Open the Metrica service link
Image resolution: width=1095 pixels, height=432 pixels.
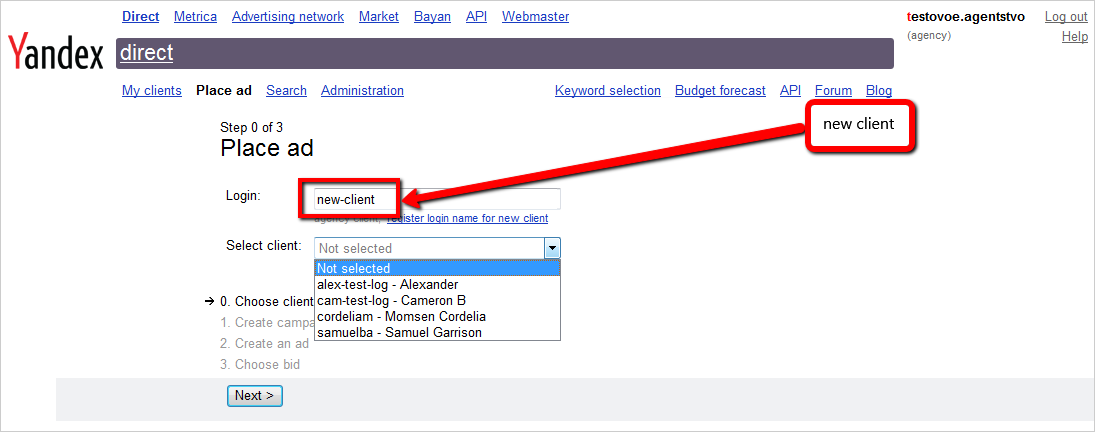pyautogui.click(x=196, y=16)
